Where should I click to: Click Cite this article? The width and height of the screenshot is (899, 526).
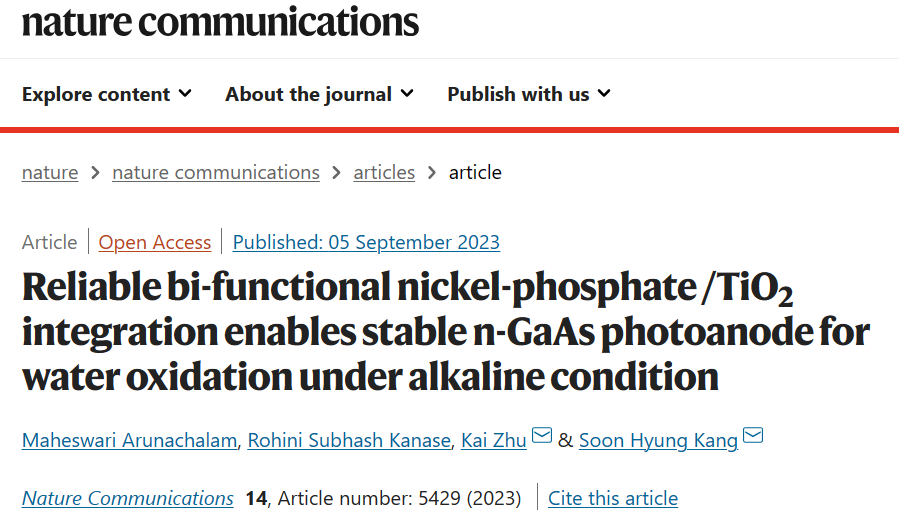tap(613, 498)
